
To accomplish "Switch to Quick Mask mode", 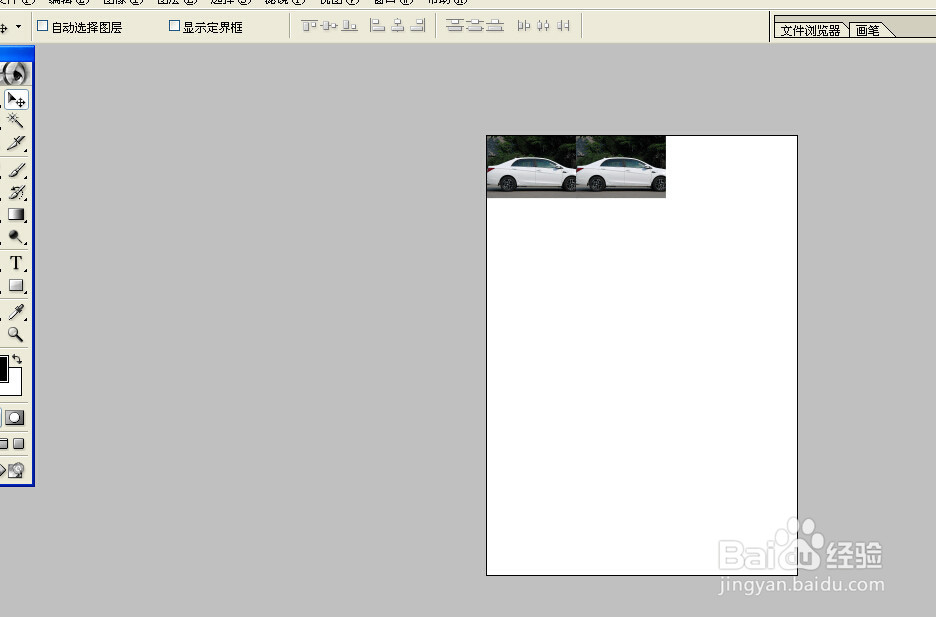I will (x=15, y=418).
